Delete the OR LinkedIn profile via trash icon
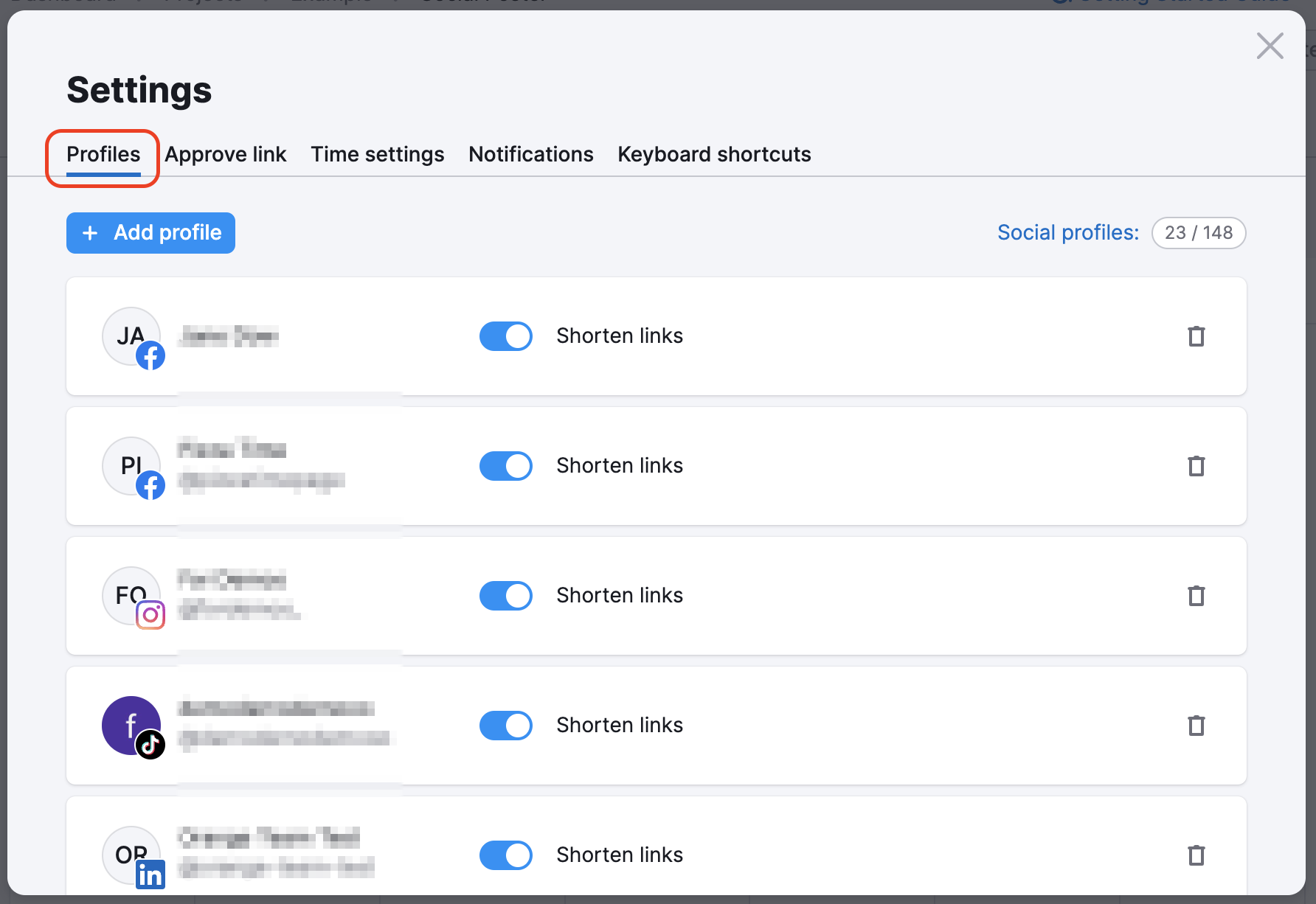Viewport: 1316px width, 904px height. coord(1196,855)
